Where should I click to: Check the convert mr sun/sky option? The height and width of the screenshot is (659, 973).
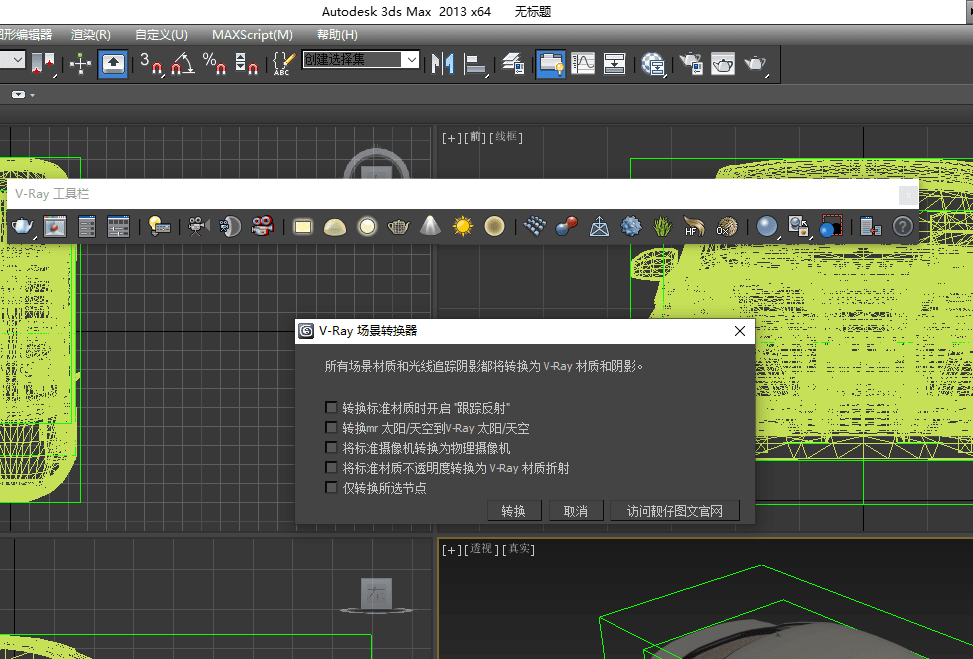tap(331, 428)
